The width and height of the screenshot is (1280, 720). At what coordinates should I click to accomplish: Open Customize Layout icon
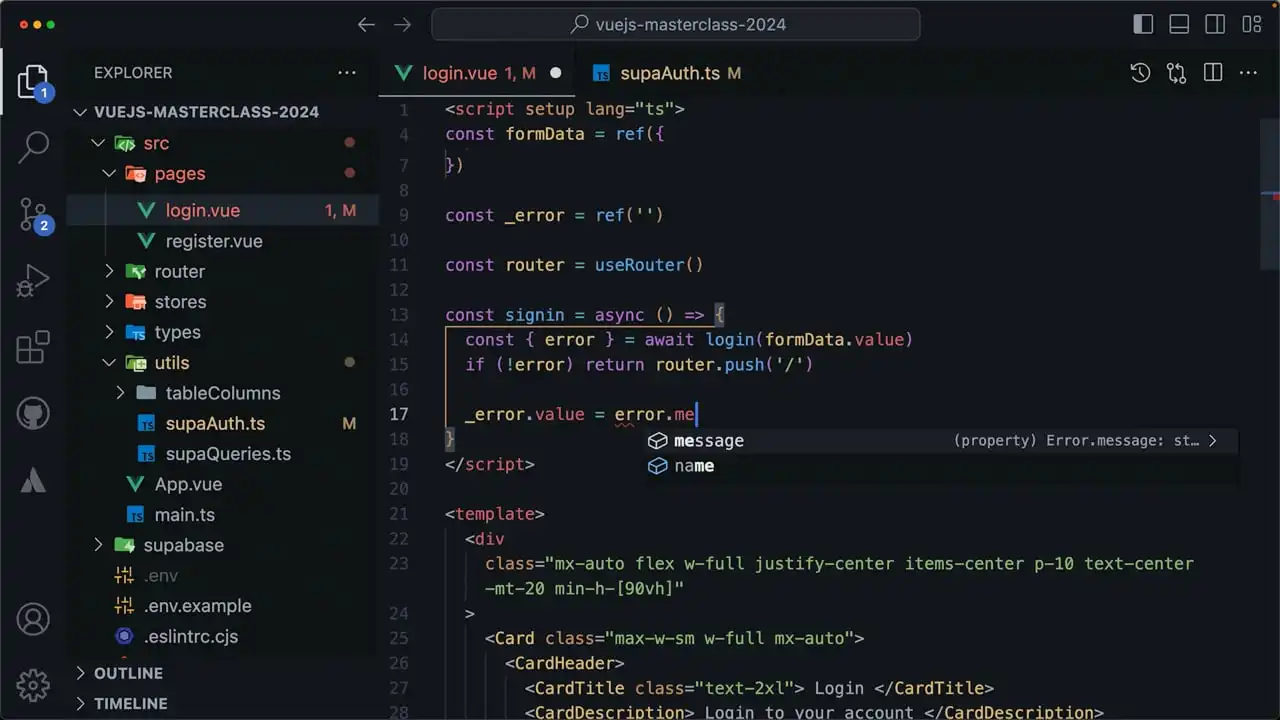[x=1251, y=25]
